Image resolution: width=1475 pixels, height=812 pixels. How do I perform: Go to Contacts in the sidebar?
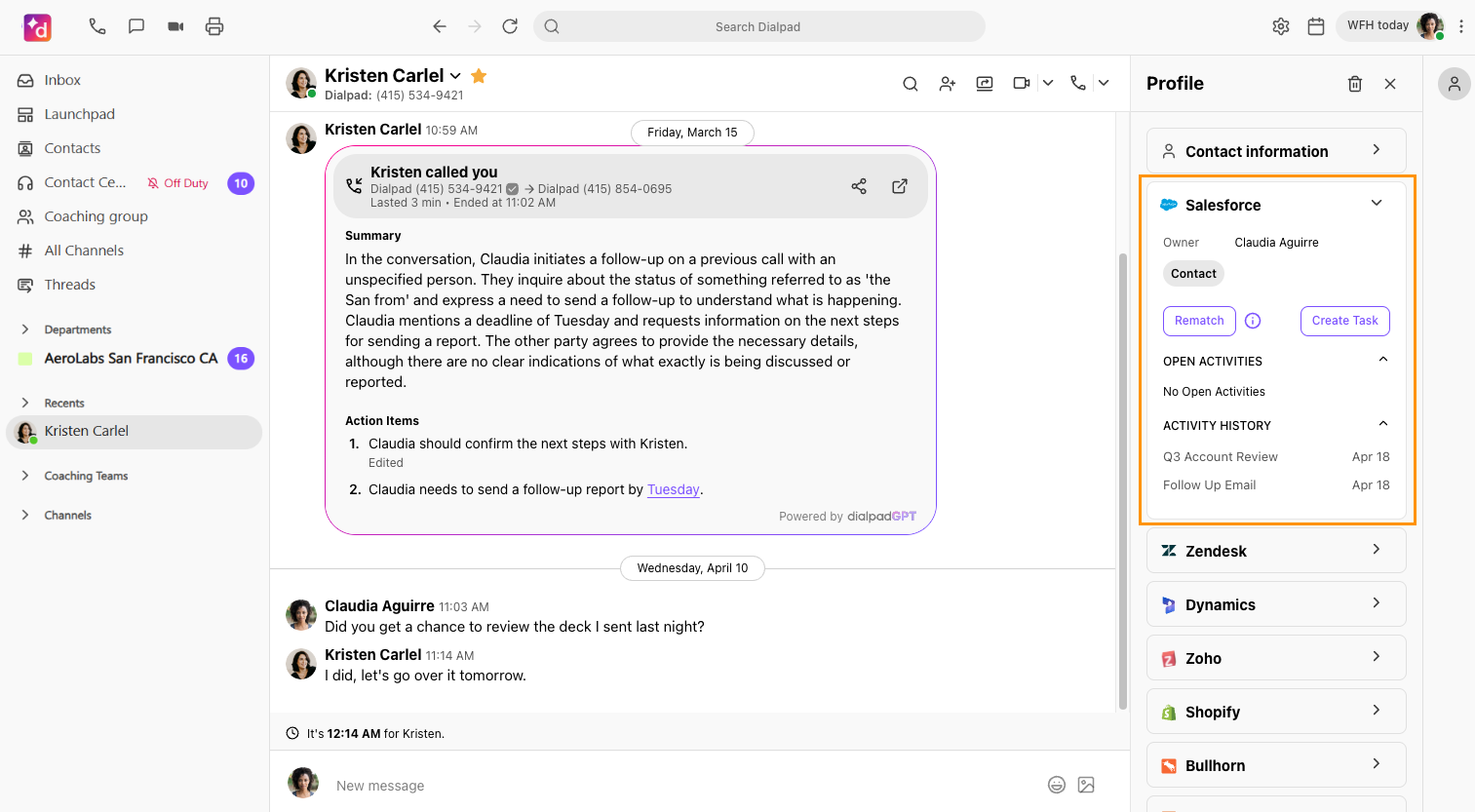(x=72, y=148)
